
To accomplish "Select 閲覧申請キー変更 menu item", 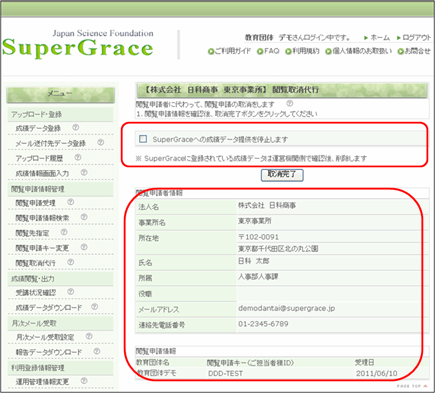I will (42, 248).
